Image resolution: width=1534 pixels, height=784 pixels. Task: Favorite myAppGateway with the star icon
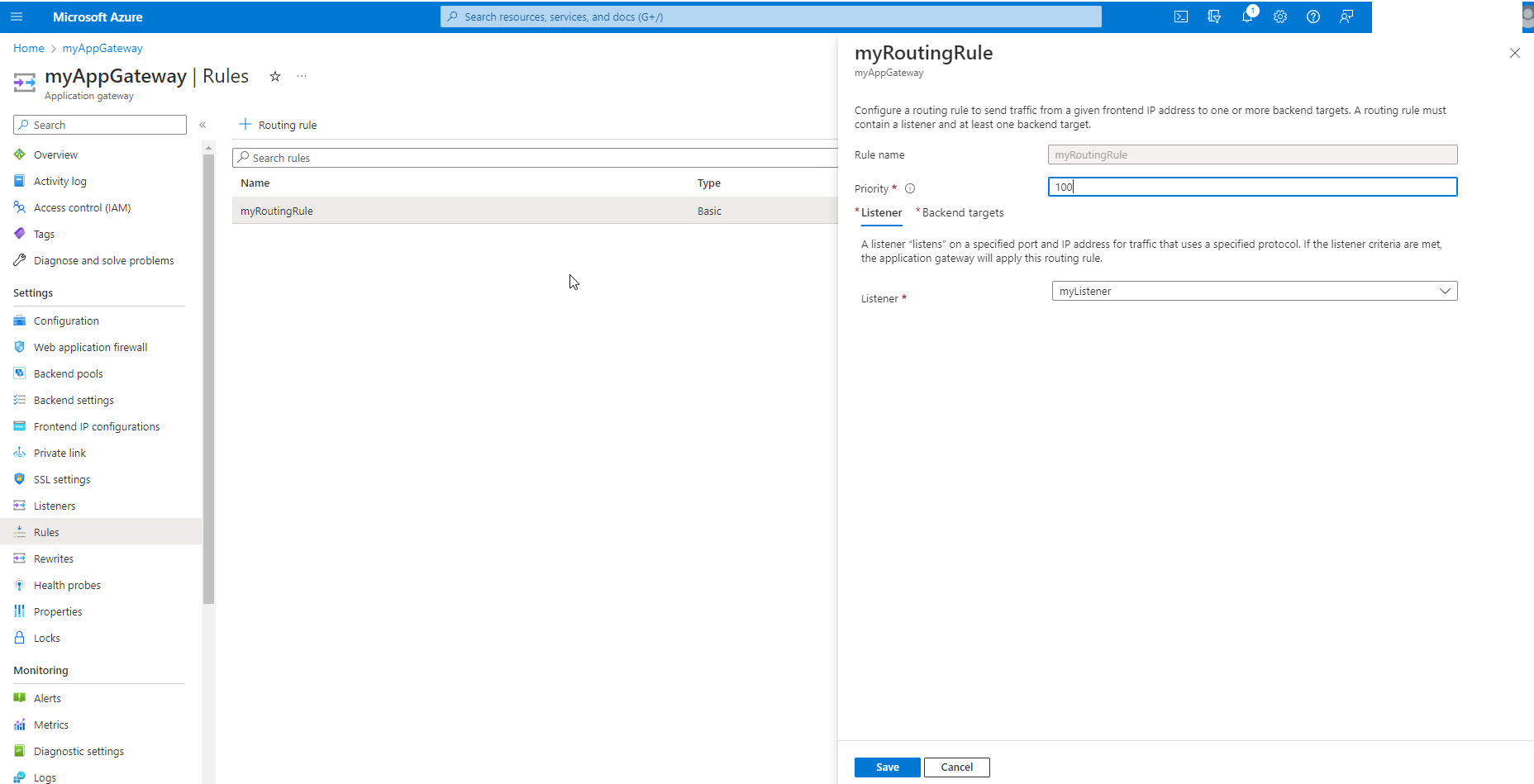tap(275, 76)
